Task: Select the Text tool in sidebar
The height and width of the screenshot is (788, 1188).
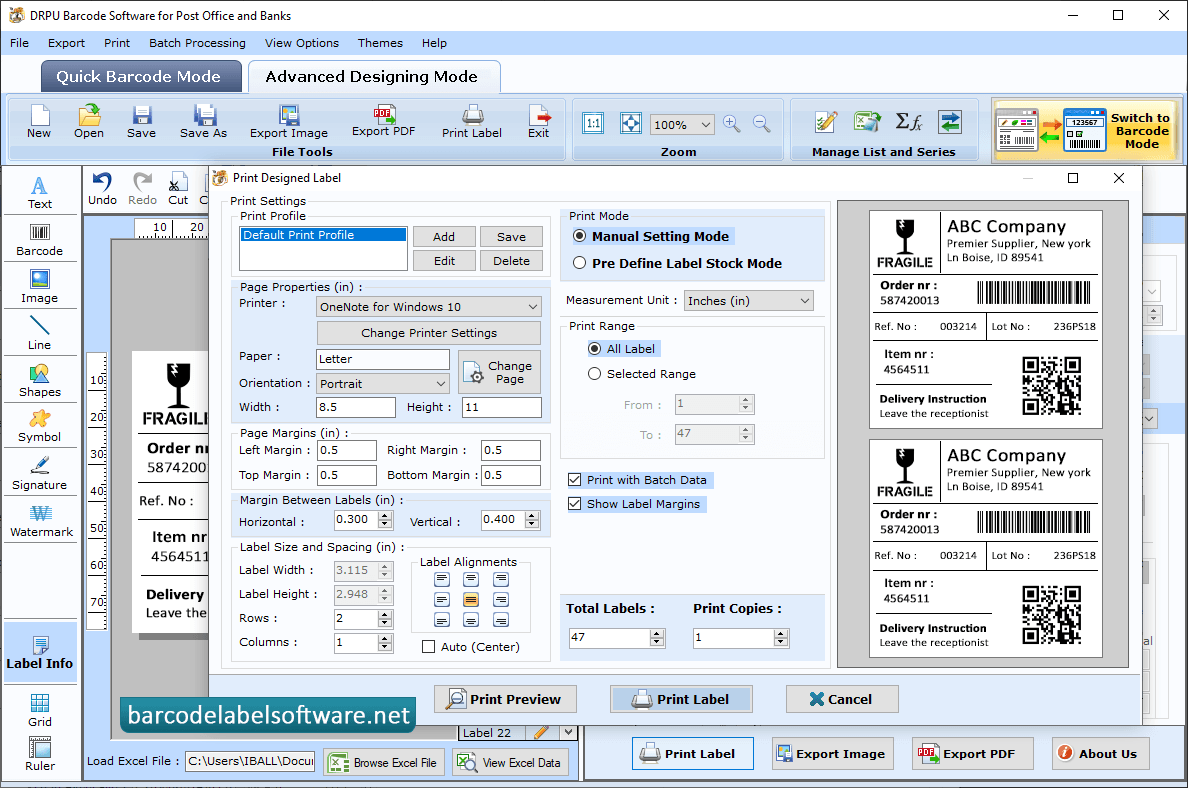Action: 39,192
